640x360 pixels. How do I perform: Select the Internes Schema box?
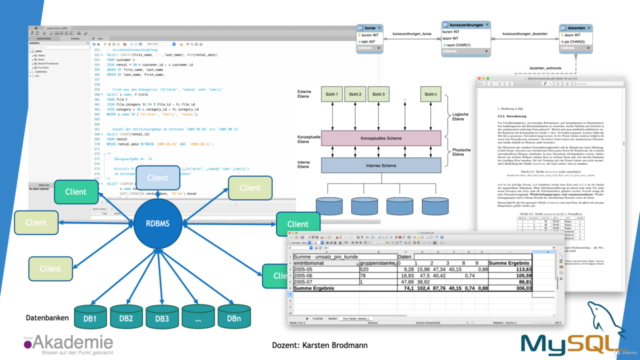click(381, 166)
